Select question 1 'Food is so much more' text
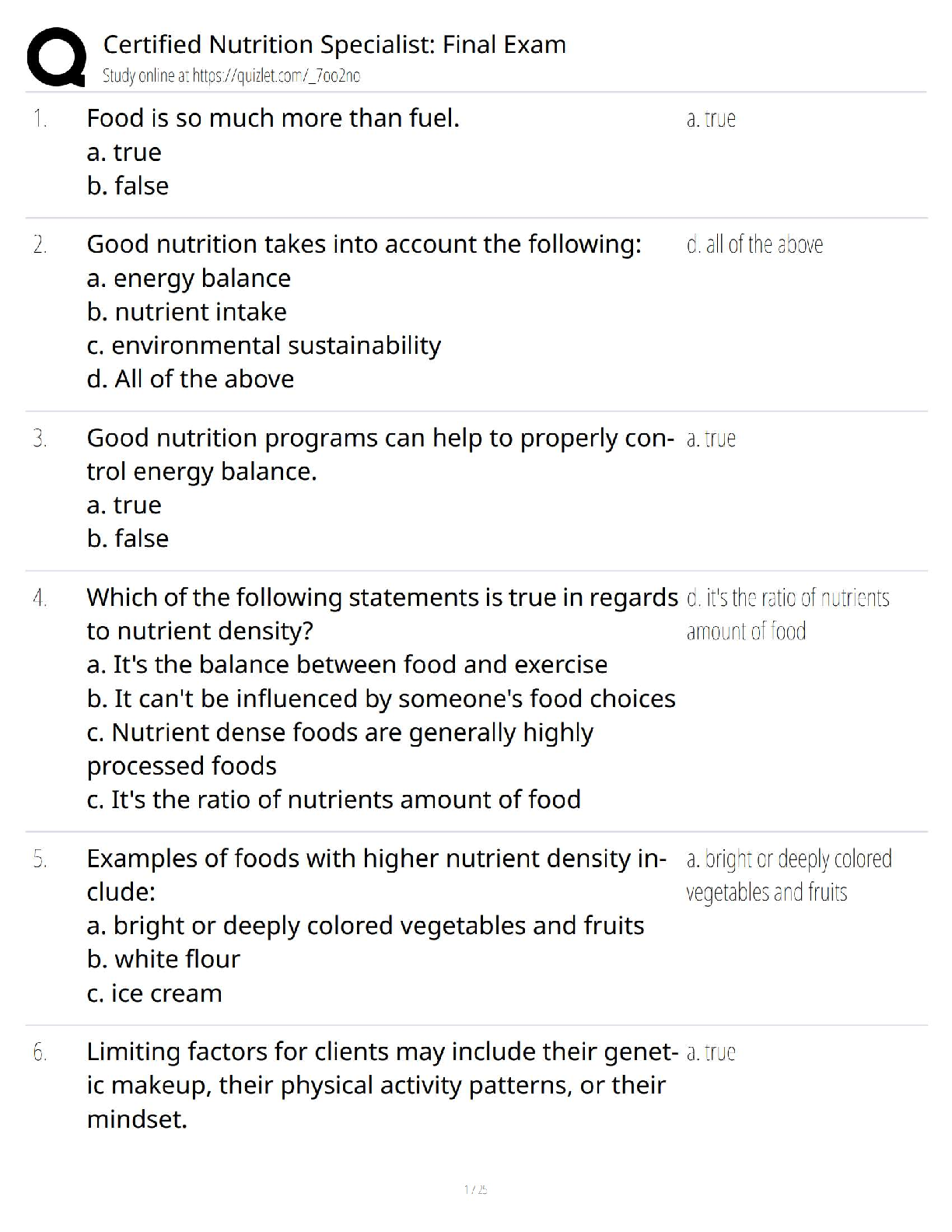Screen dimensions: 952x1232 click(273, 118)
